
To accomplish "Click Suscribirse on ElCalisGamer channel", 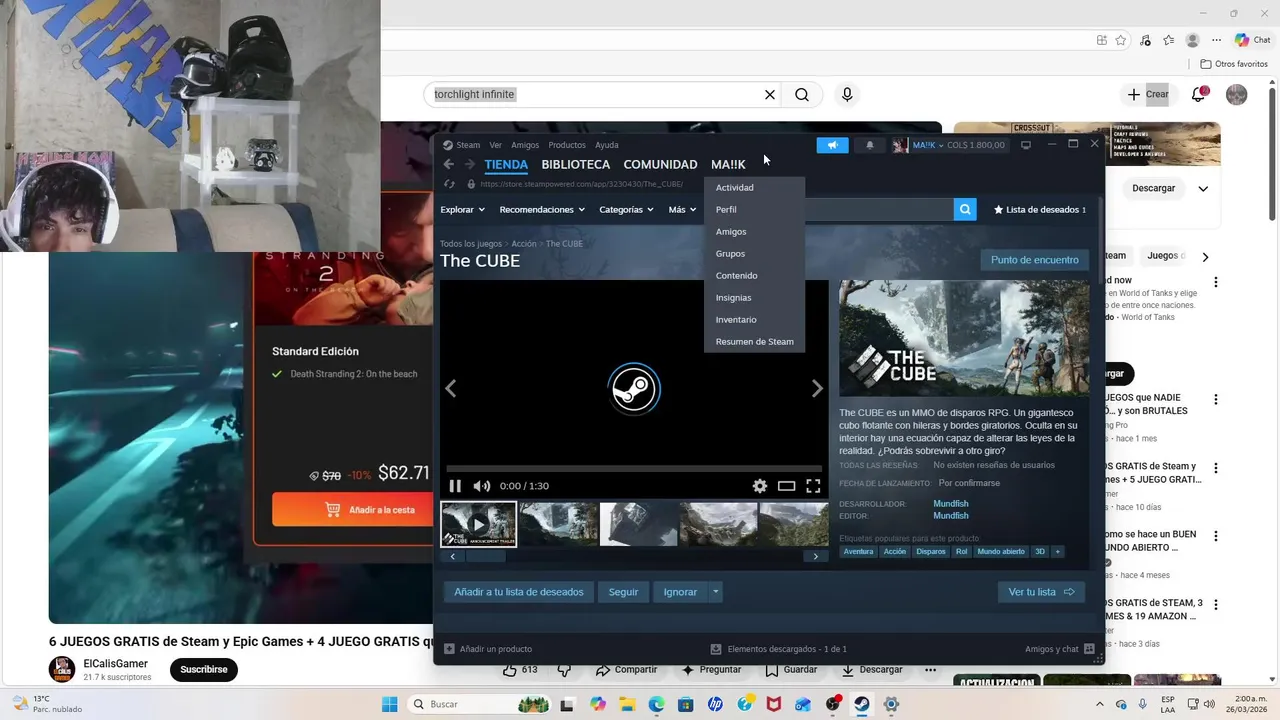I will point(204,669).
